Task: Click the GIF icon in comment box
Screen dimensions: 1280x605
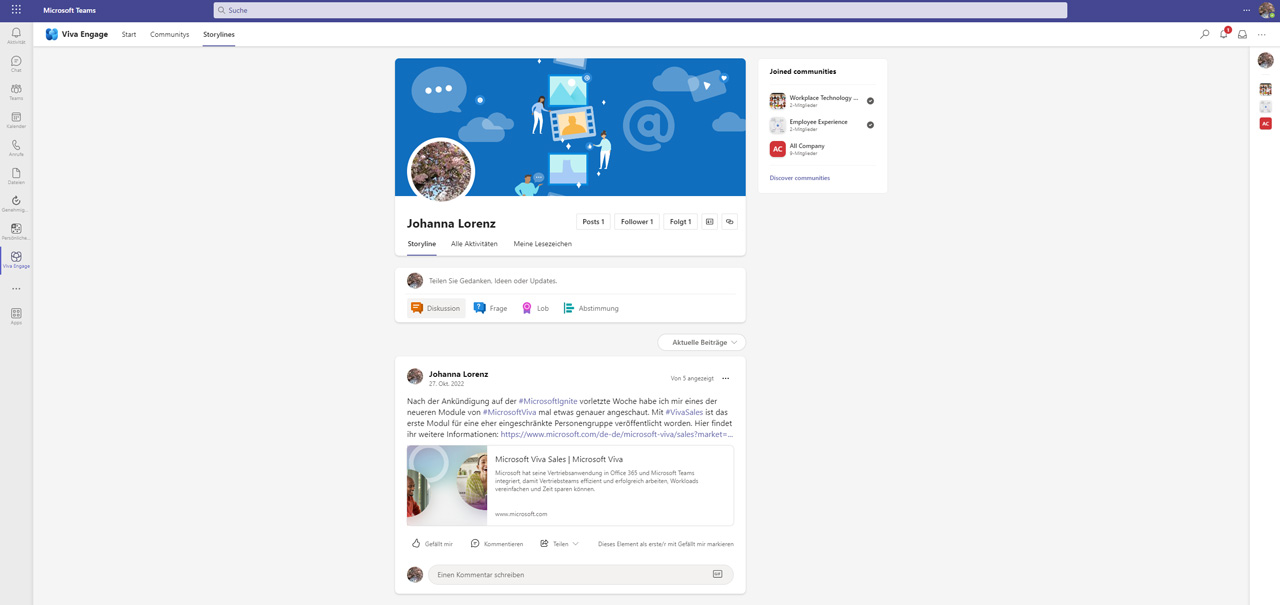Action: coord(718,574)
